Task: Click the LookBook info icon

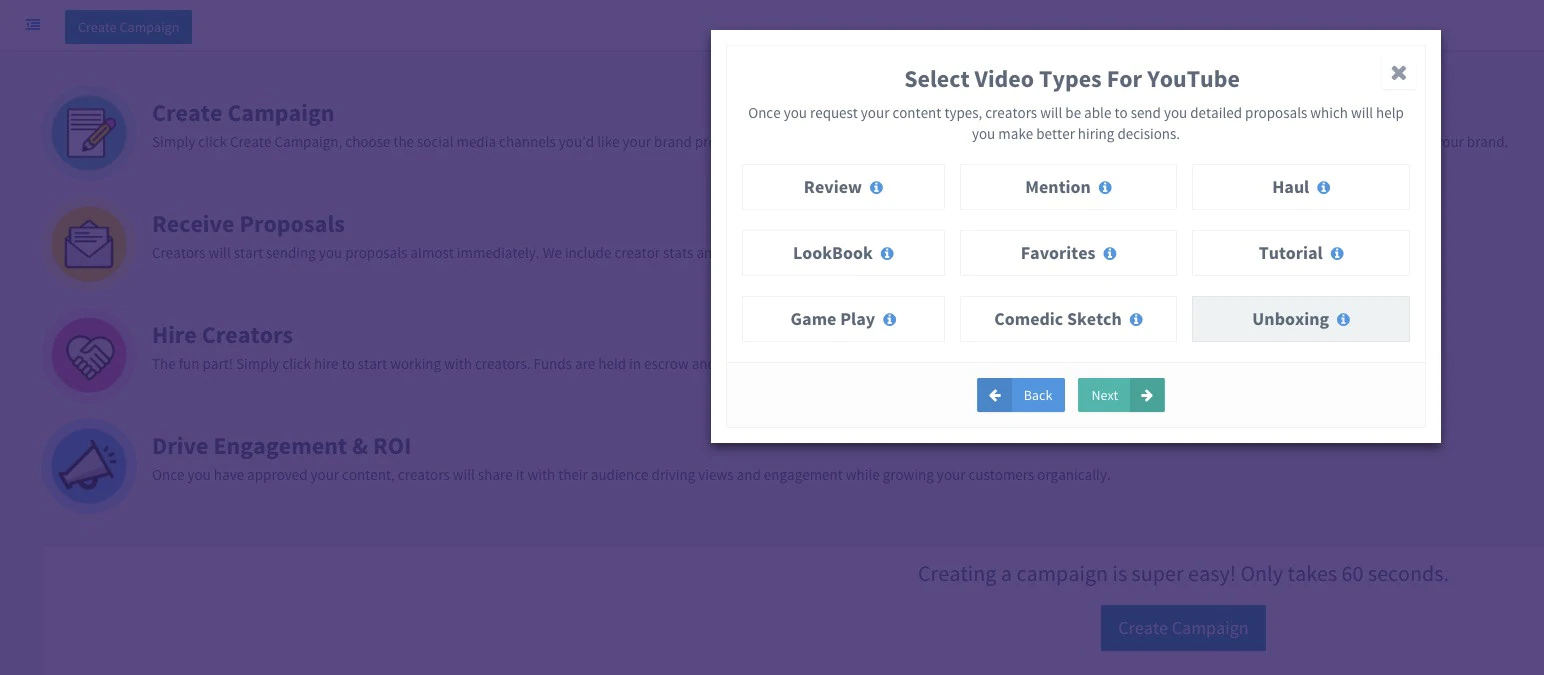Action: pos(886,254)
